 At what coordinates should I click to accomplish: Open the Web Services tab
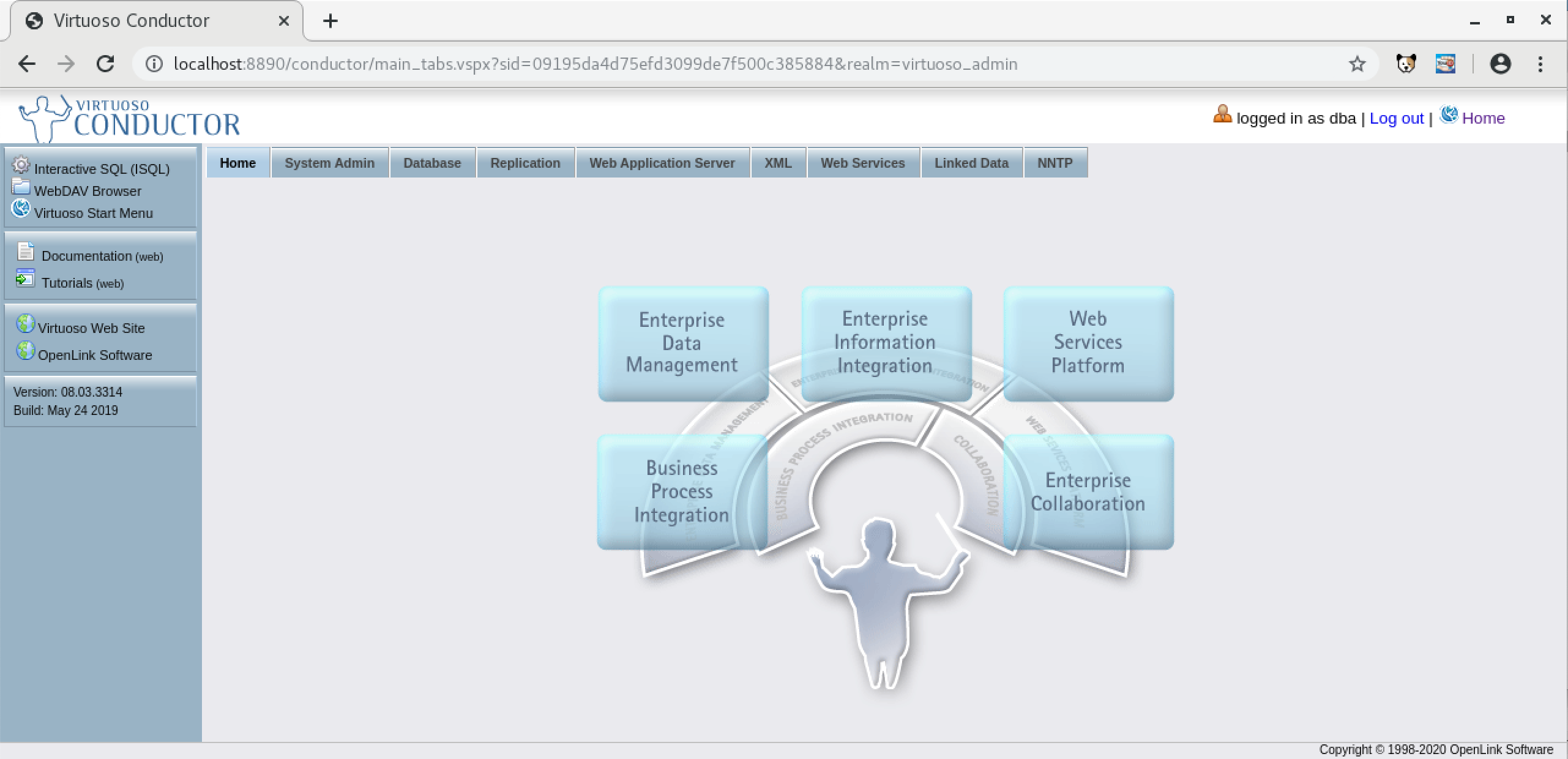click(864, 163)
